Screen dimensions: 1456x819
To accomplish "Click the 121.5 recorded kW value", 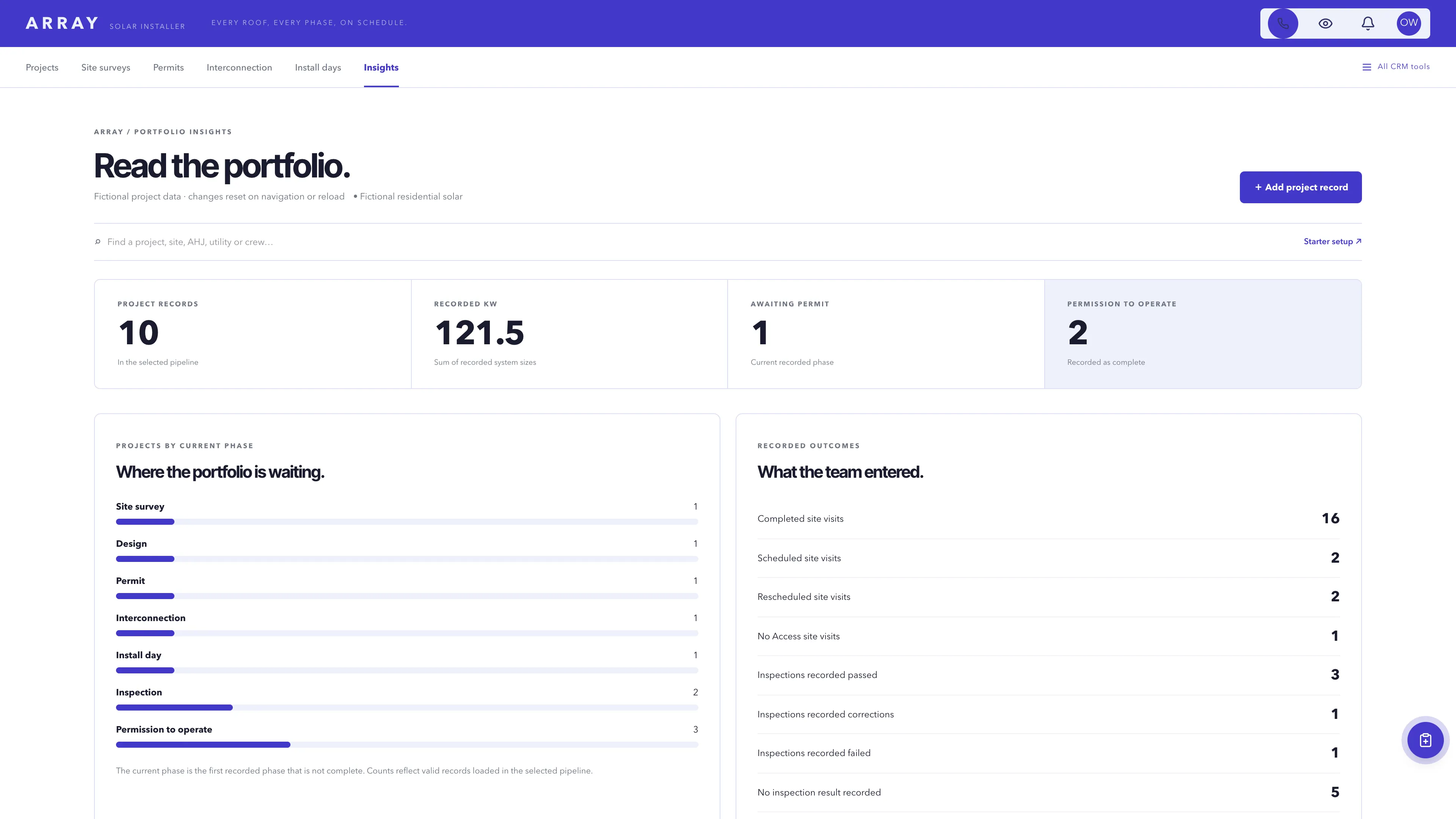I will click(479, 333).
